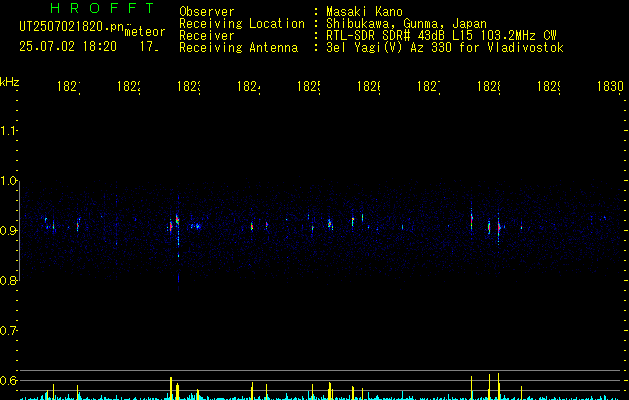Select the text 3el Yagi(V) Az 330 for Vladivostok
This screenshot has width=629, height=400.
(445, 48)
